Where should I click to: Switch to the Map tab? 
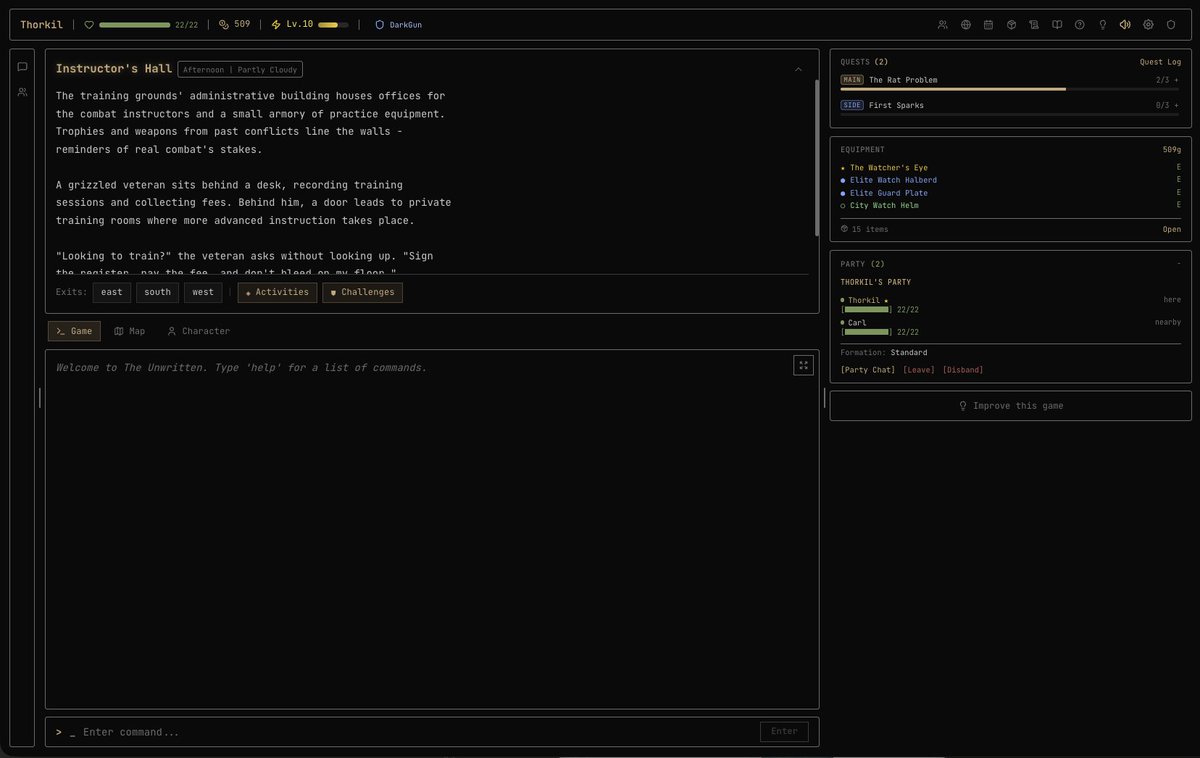130,331
